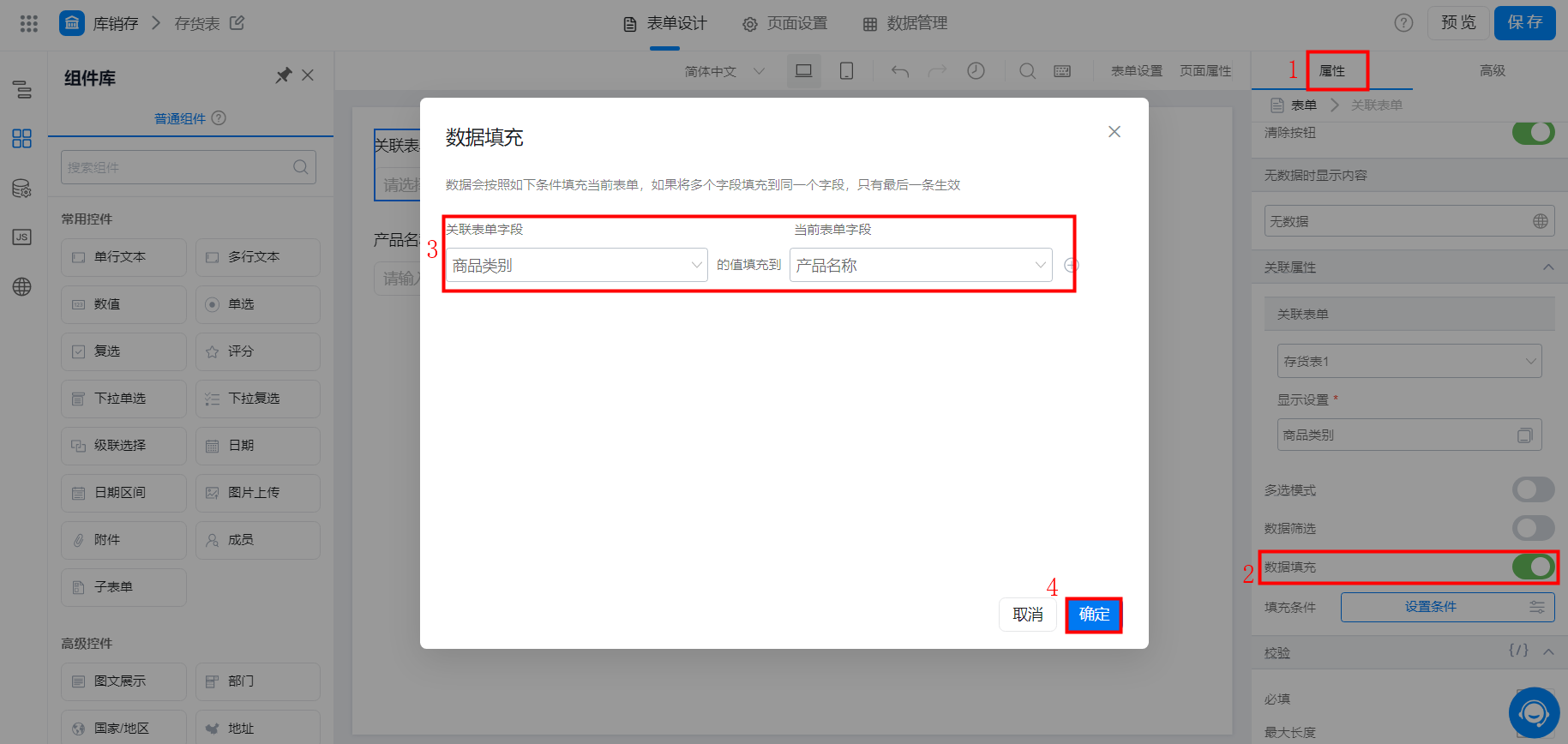Switch to 页面设置 tab
The width and height of the screenshot is (1568, 744).
pyautogui.click(x=785, y=24)
